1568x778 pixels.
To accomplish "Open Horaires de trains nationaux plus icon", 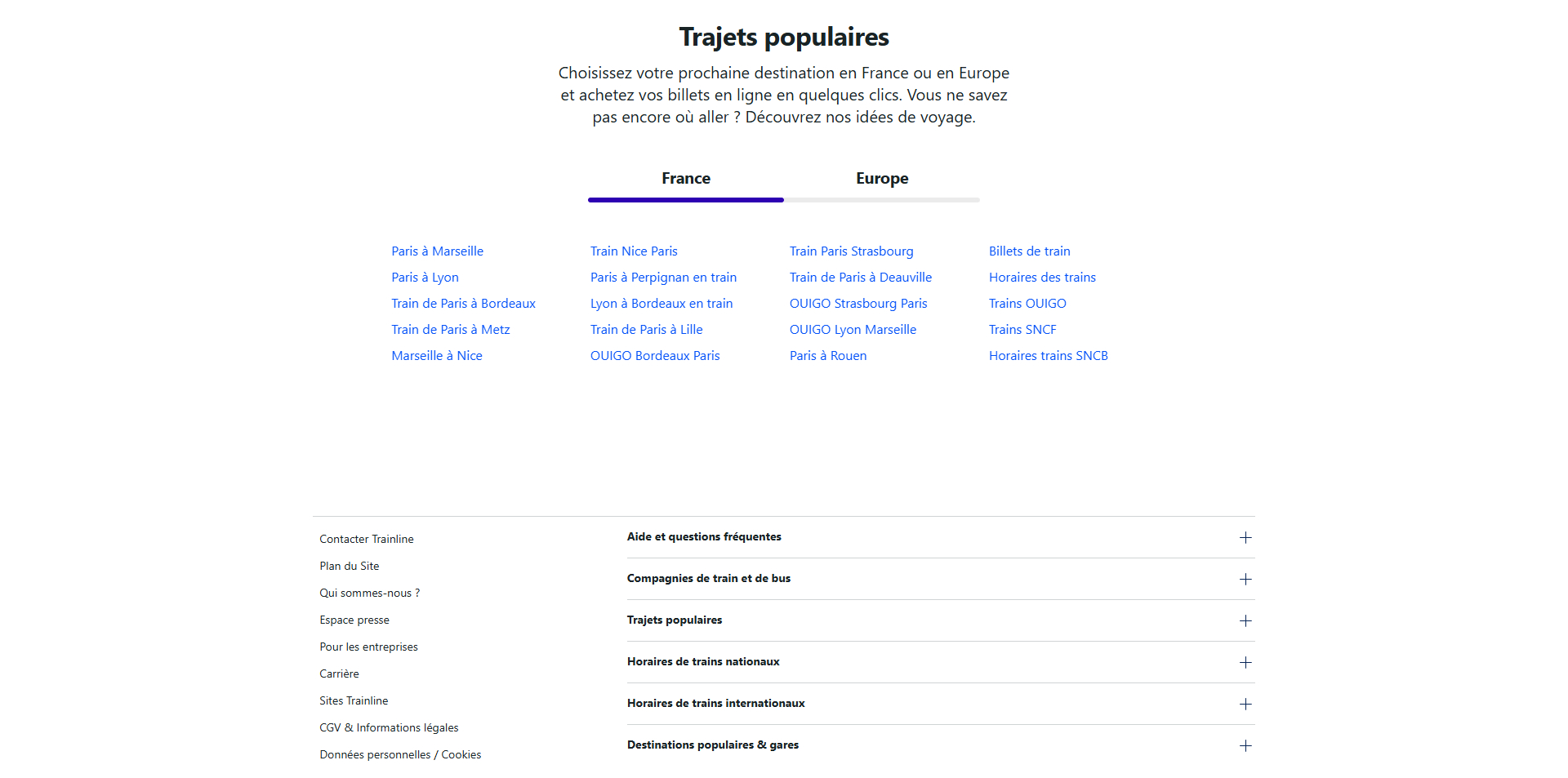I will [x=1245, y=663].
